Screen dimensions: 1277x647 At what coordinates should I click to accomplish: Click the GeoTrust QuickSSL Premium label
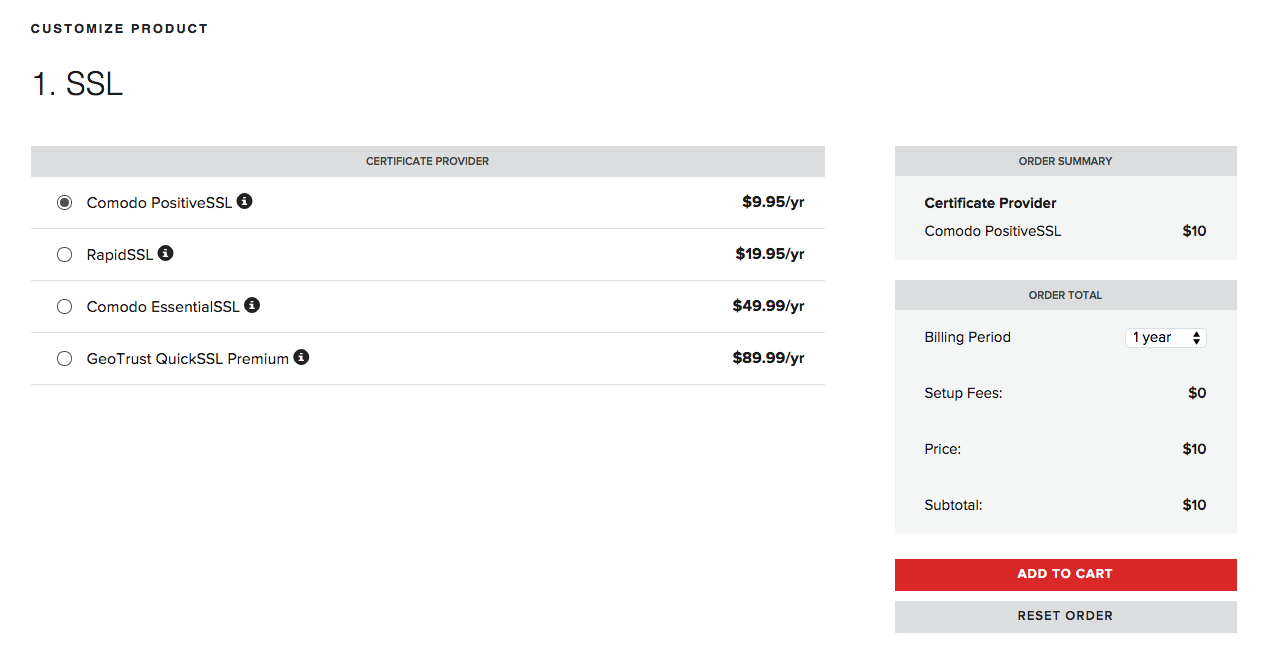(188, 359)
